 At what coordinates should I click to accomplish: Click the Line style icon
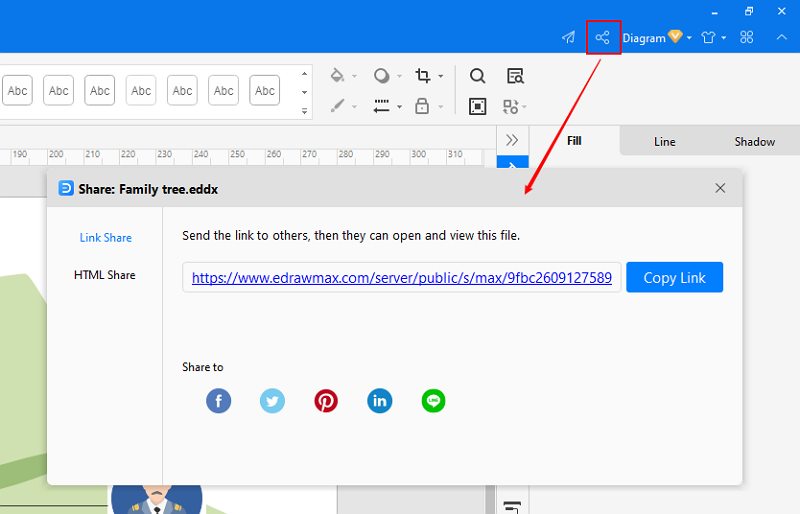[x=382, y=106]
